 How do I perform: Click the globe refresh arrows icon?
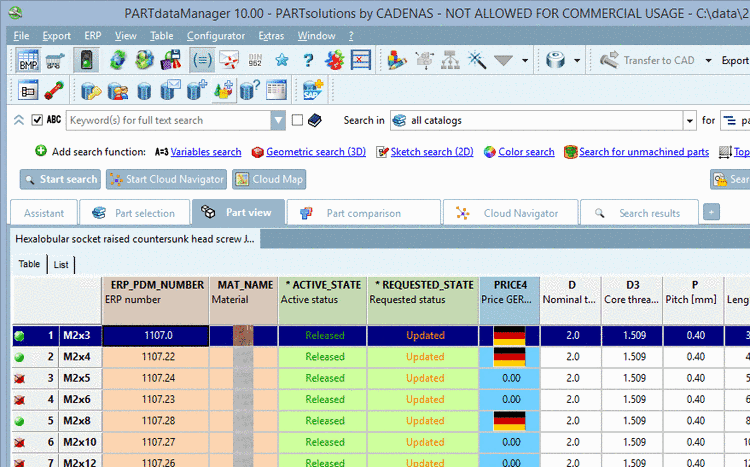(x=117, y=60)
